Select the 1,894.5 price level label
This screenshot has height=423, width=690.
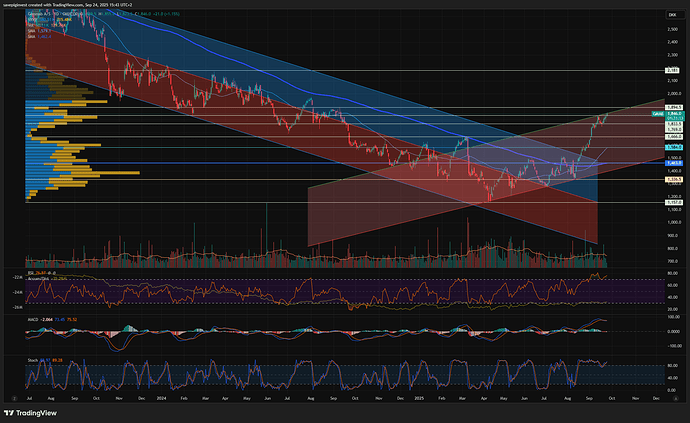pos(673,106)
